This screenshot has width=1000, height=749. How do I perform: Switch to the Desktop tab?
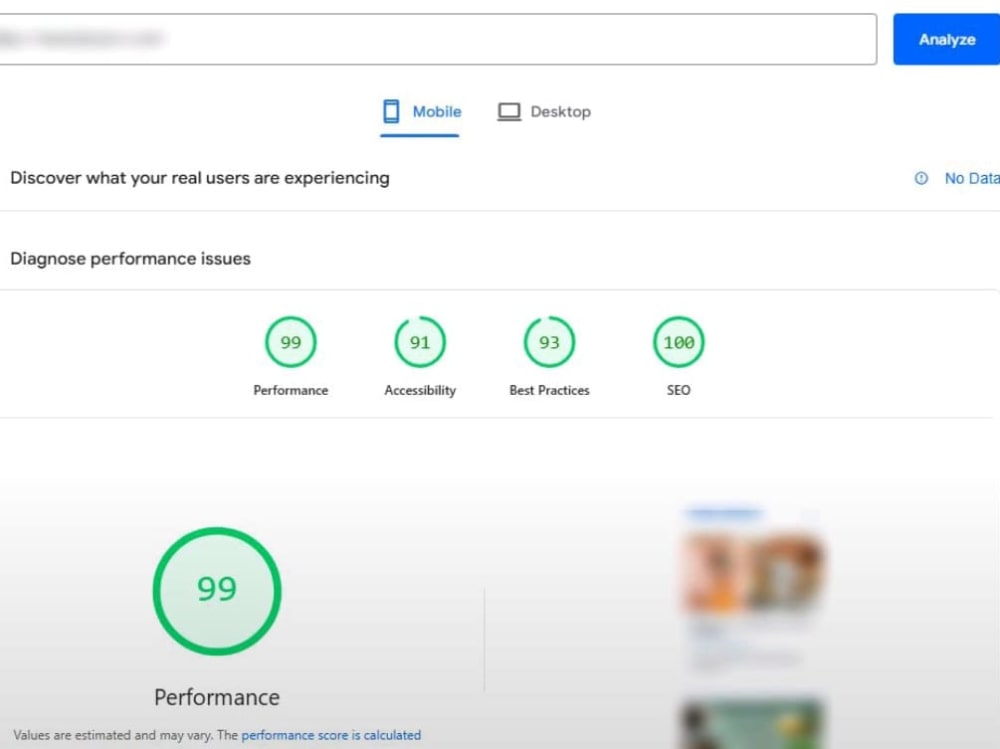click(x=544, y=112)
